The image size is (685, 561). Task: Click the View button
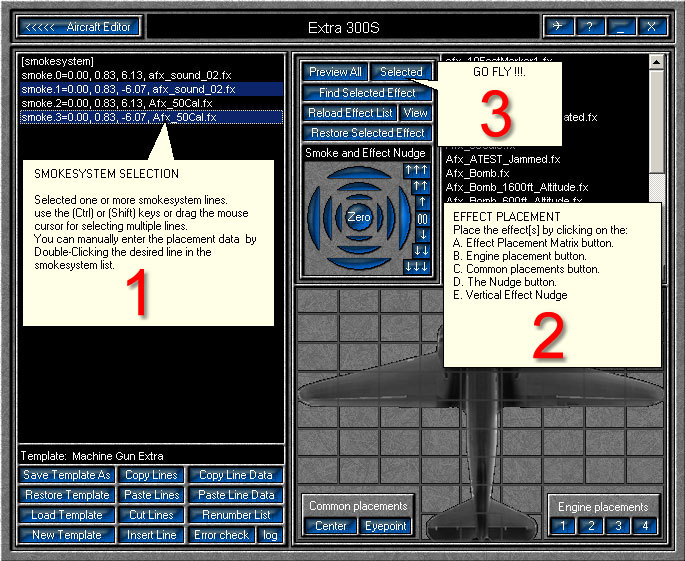415,113
